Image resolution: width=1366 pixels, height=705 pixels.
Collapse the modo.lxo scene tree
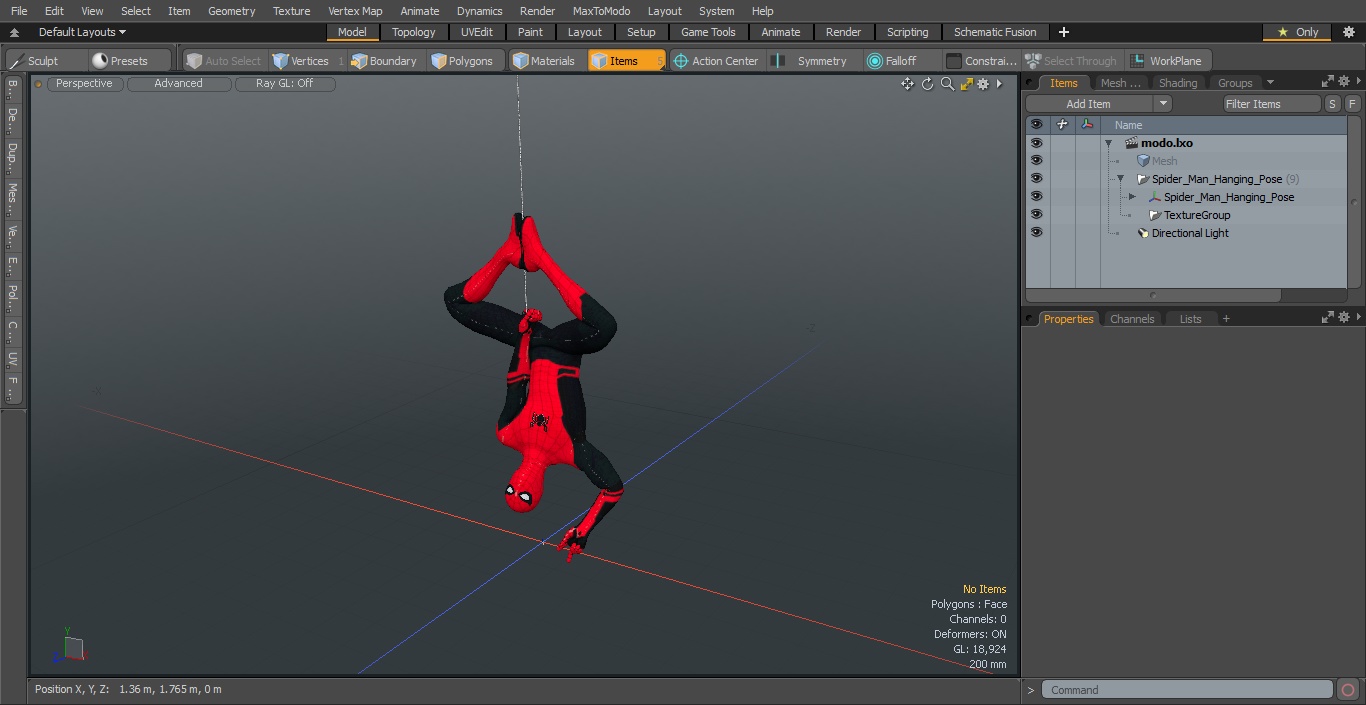point(1108,143)
